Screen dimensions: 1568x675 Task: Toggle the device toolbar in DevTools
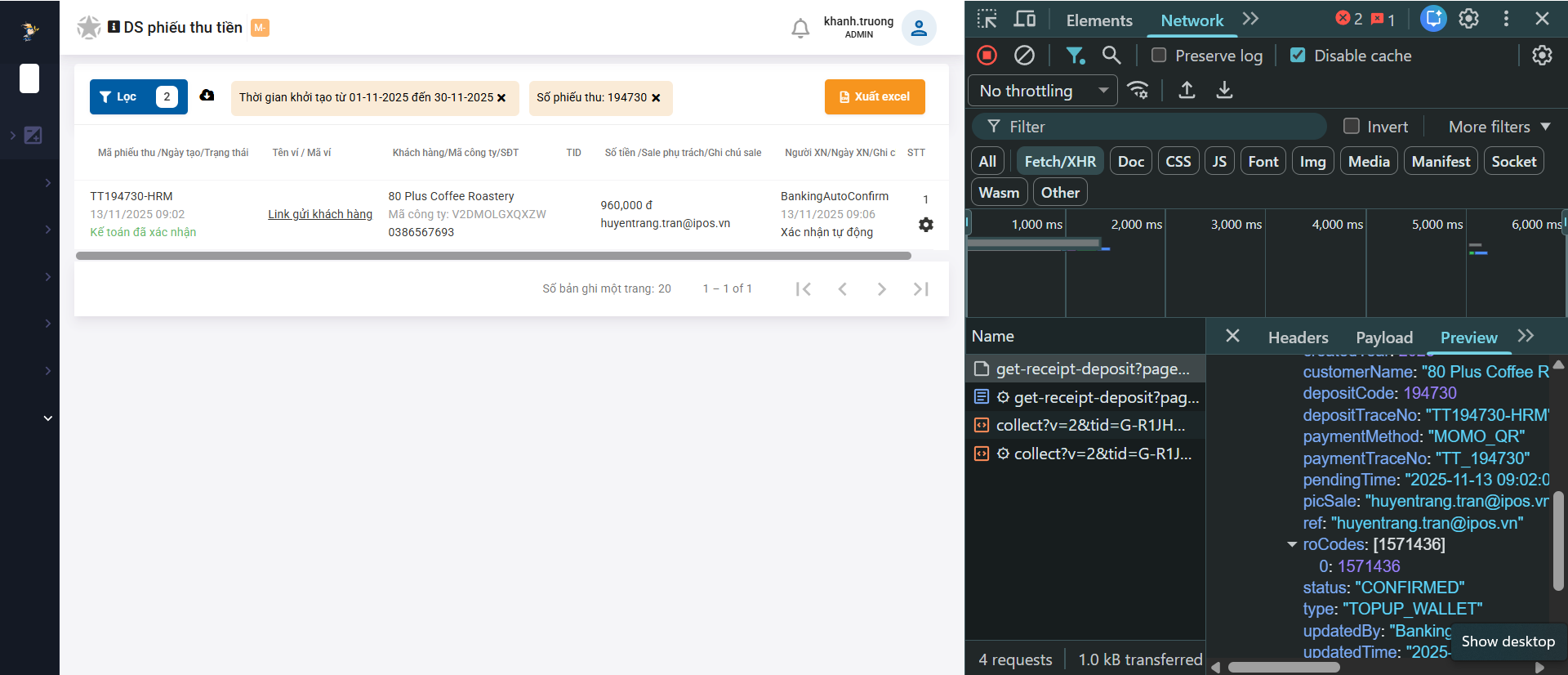point(1025,19)
